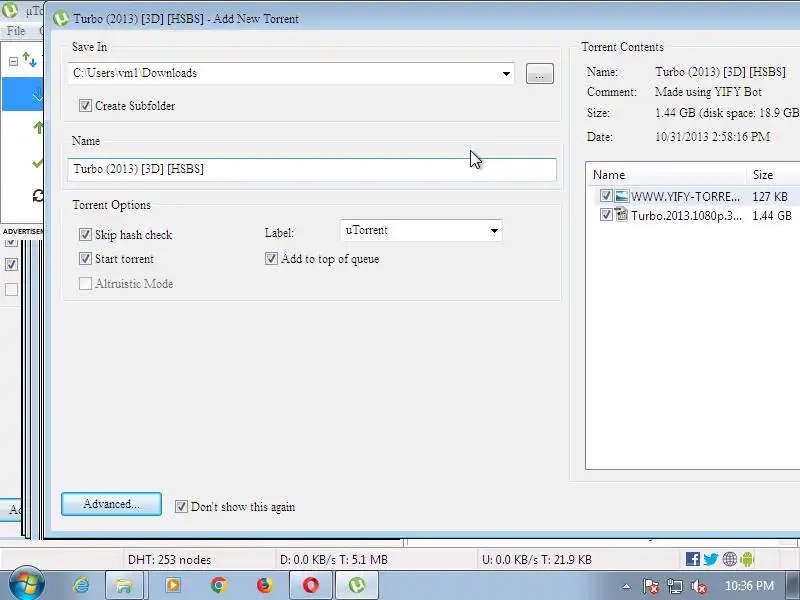Screen dimensions: 800x600
Task: Click the image file icon for WWW.YIFY-TORRE
Action: click(621, 196)
